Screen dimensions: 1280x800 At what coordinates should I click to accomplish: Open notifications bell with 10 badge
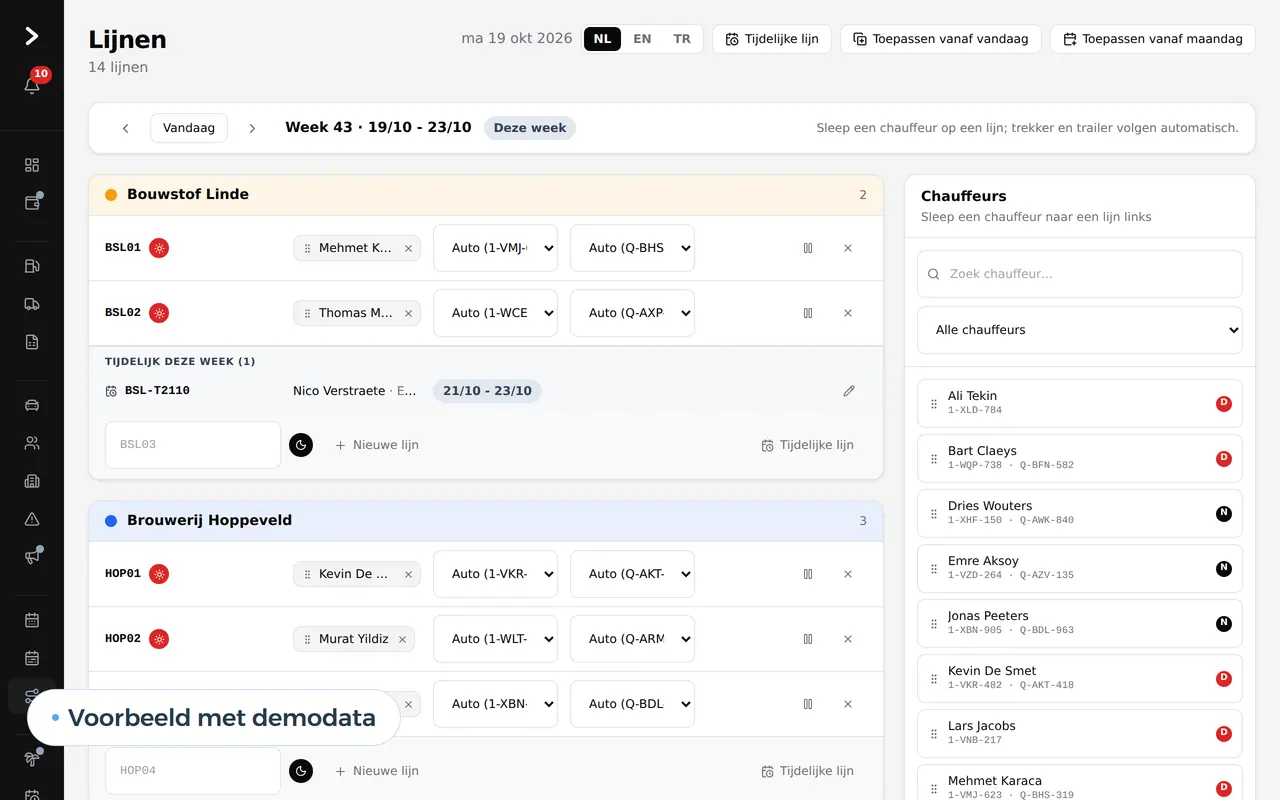point(32,86)
